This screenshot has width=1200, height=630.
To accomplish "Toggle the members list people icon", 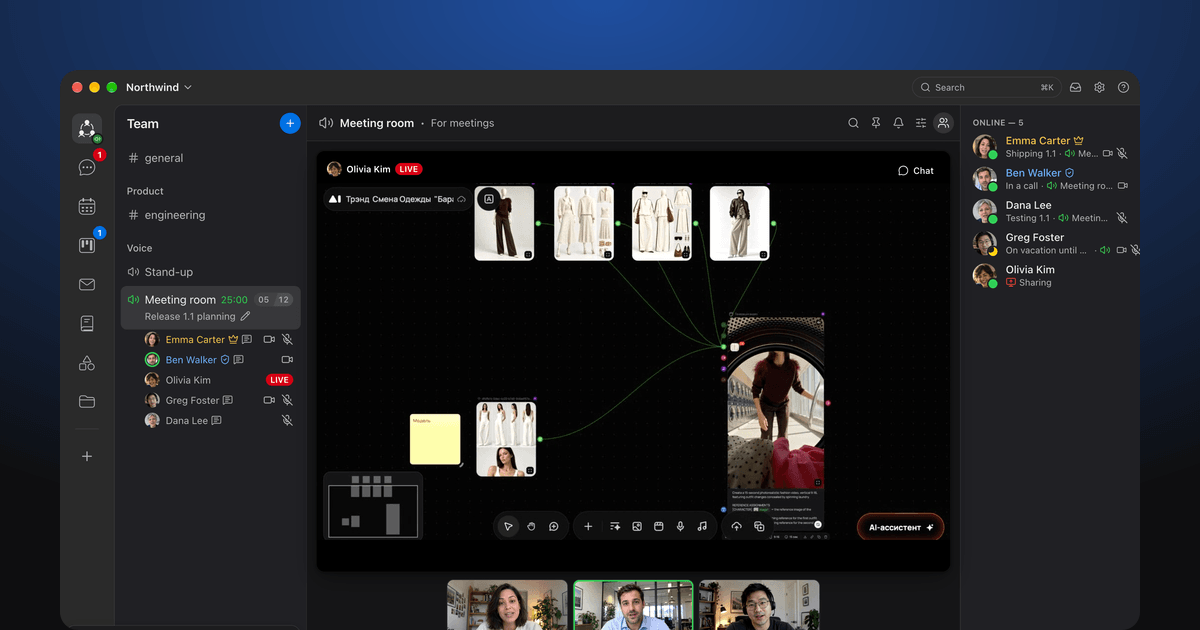I will click(943, 123).
